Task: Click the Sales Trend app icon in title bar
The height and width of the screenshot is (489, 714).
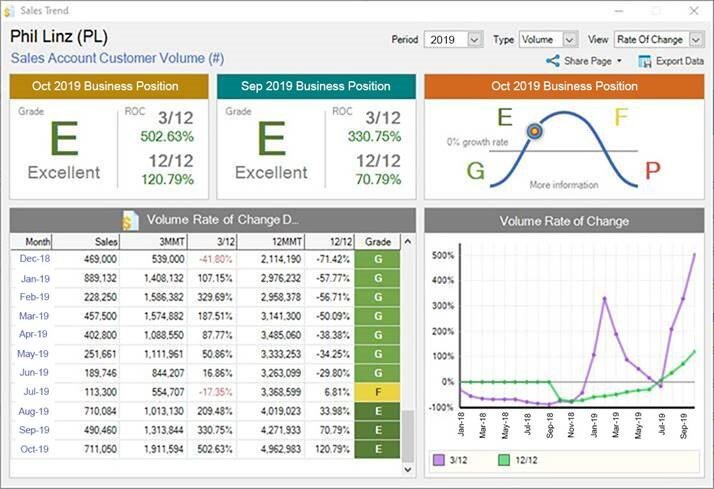Action: click(10, 10)
